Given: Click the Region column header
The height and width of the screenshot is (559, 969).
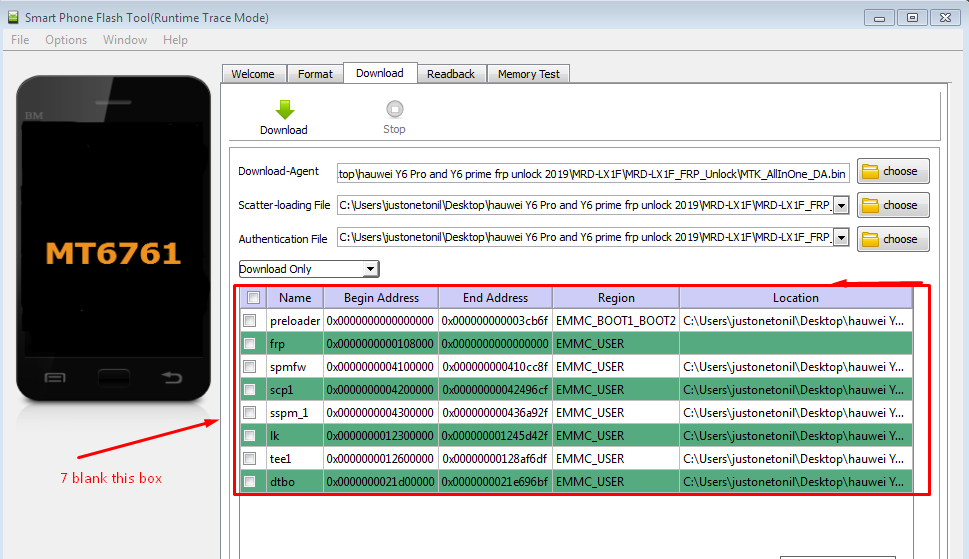Looking at the screenshot, I should (616, 298).
